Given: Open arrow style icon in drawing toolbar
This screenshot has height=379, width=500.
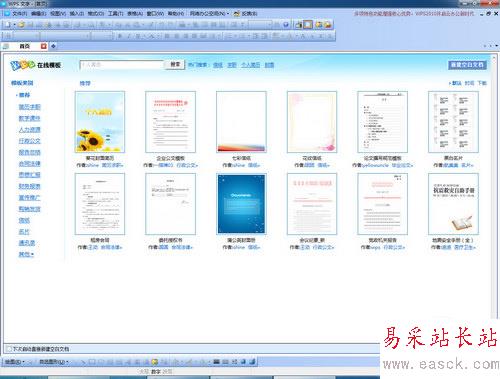Looking at the screenshot, I should point(235,361).
